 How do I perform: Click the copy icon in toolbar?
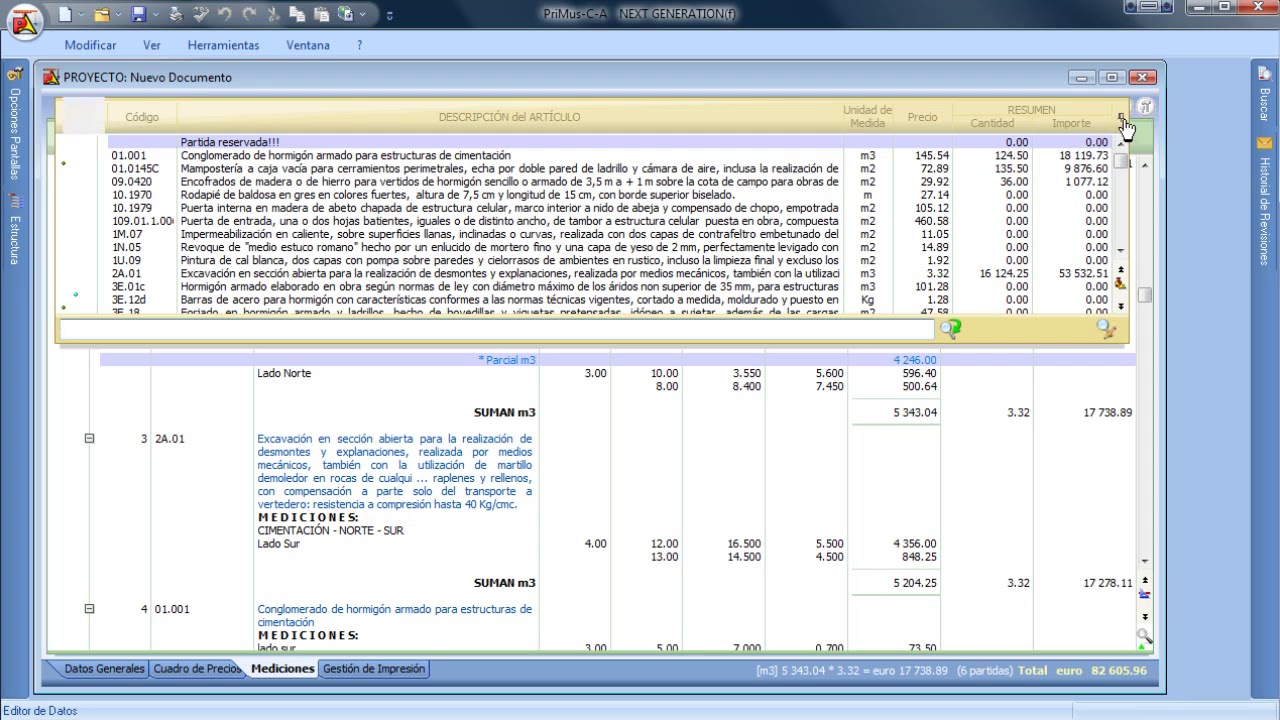297,15
